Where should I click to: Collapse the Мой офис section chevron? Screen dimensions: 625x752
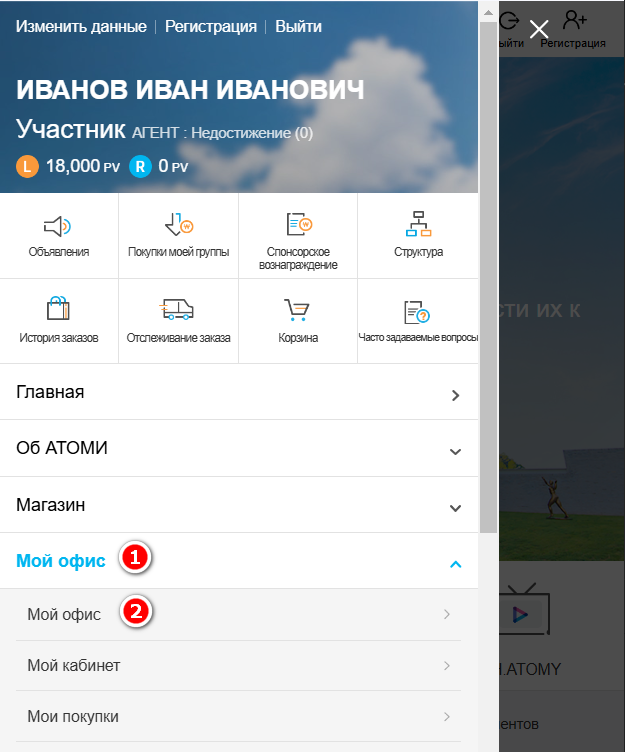[x=455, y=564]
